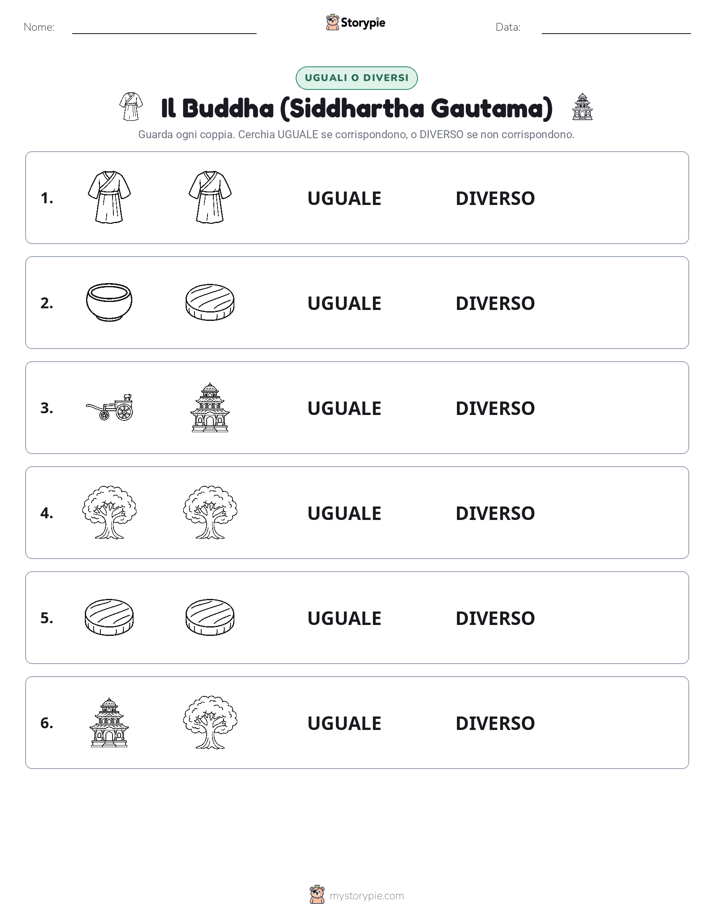Click the bowl image in row 2
This screenshot has height=924, width=714.
109,302
